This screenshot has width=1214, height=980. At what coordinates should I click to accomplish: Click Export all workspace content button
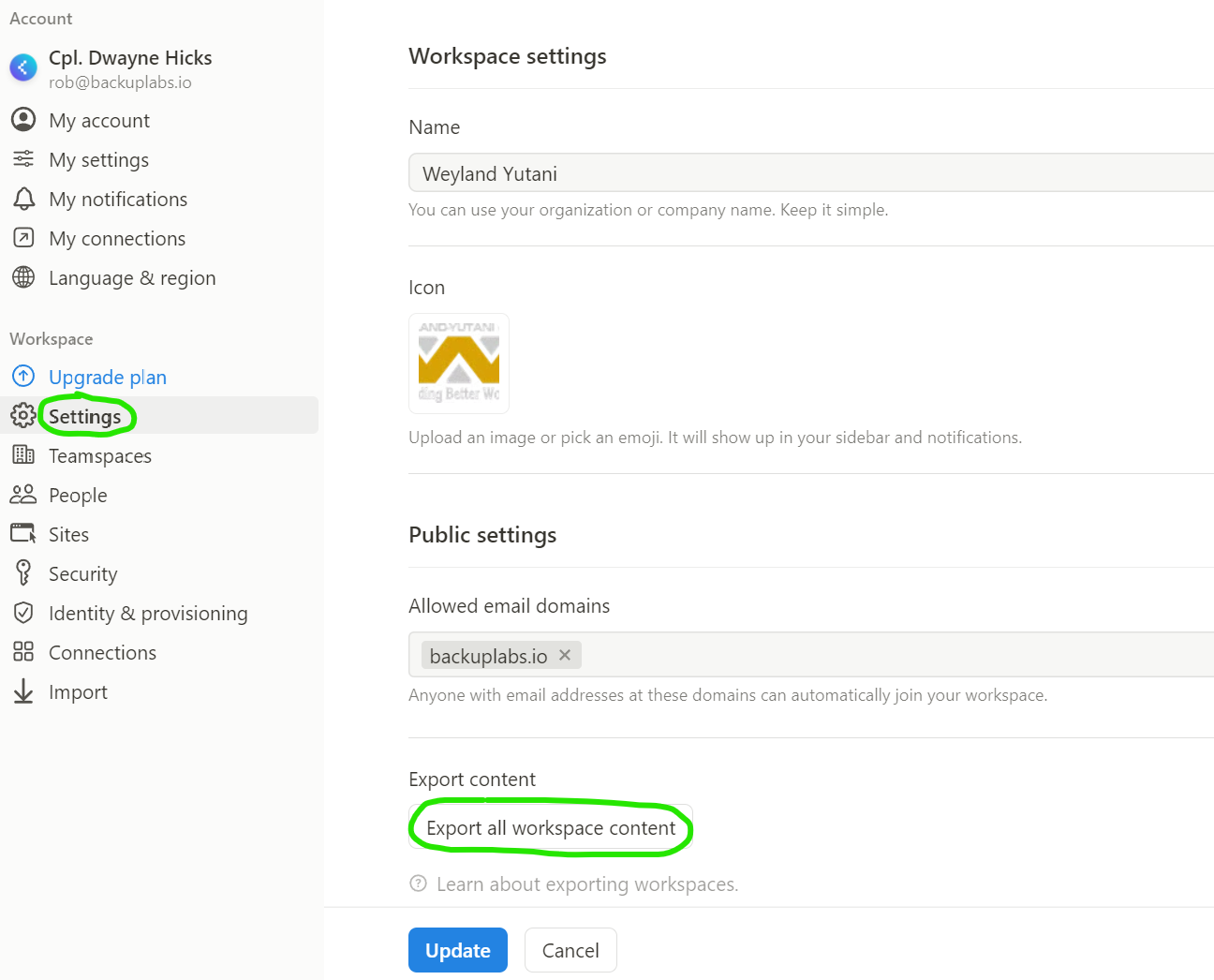pyautogui.click(x=551, y=828)
